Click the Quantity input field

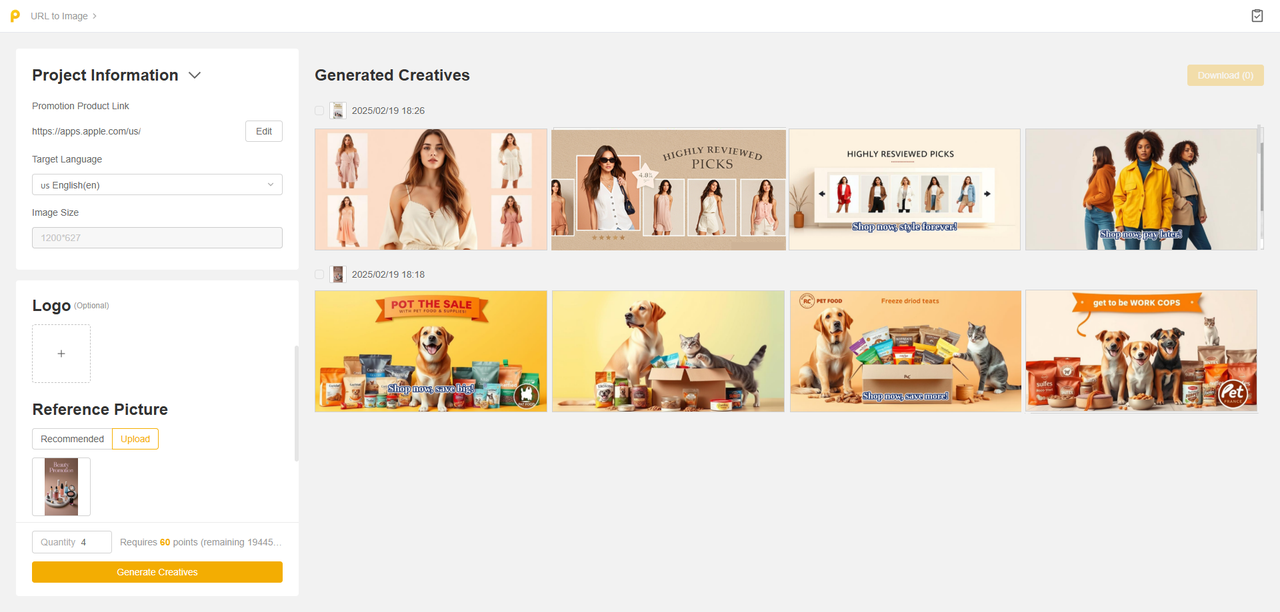coord(72,542)
